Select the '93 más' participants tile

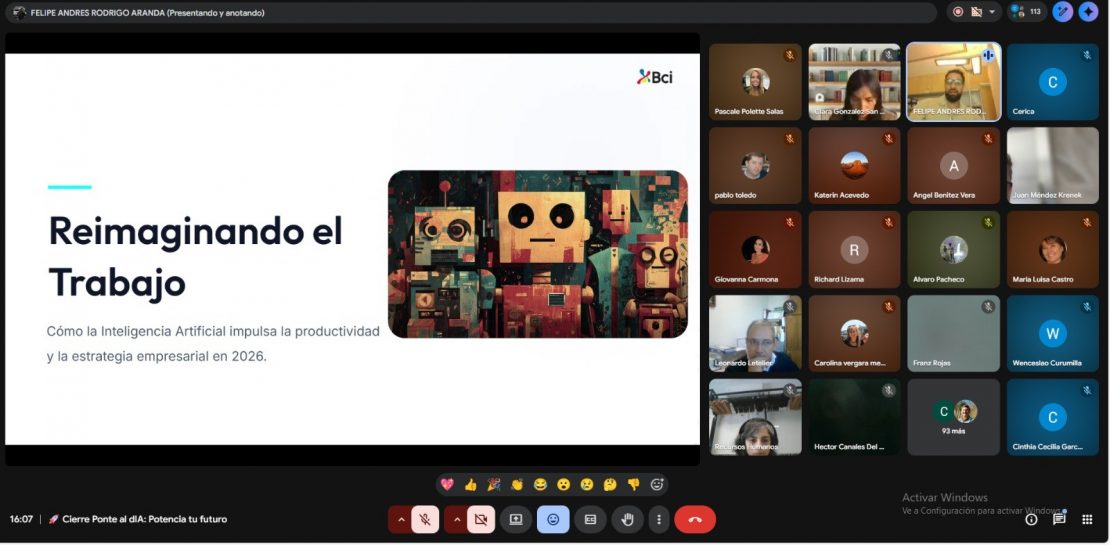953,417
